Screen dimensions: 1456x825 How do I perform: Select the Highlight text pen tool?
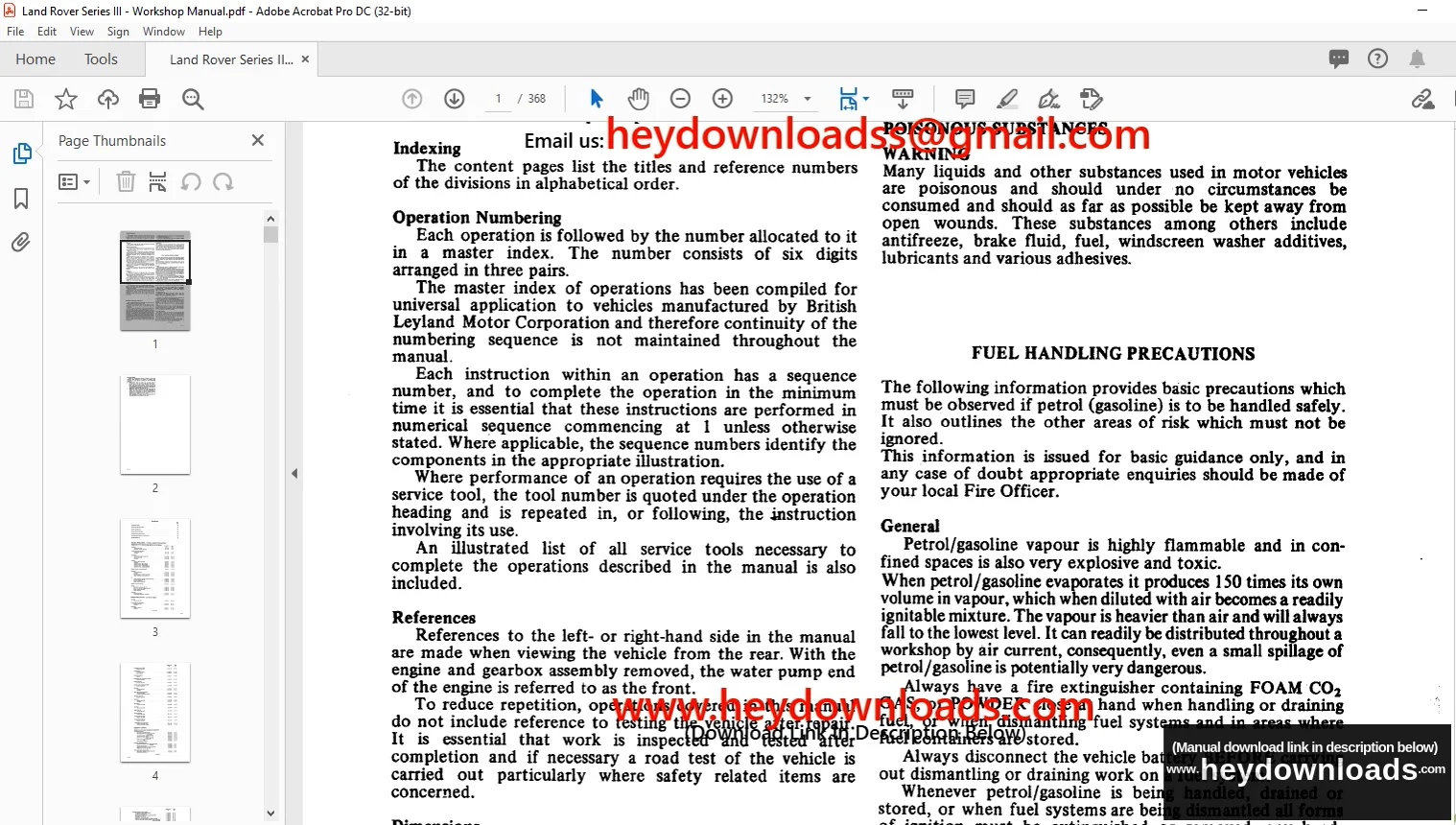[x=1007, y=99]
